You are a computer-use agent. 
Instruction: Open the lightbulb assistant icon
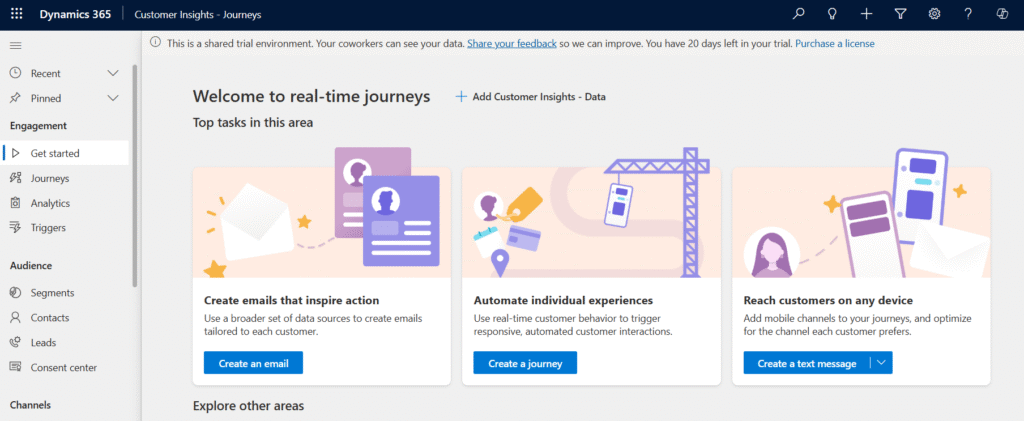tap(832, 14)
